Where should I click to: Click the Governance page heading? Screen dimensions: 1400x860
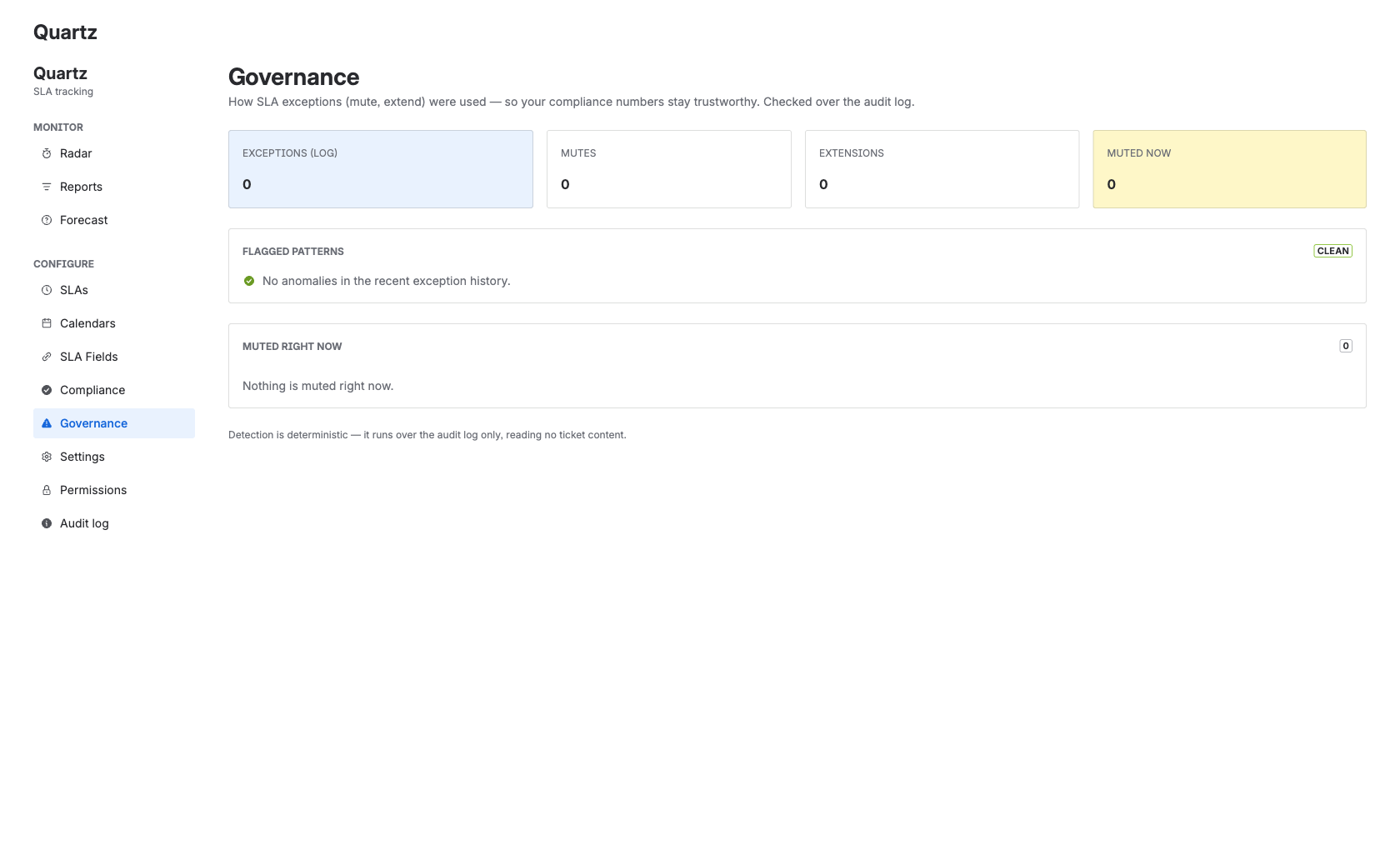[294, 77]
